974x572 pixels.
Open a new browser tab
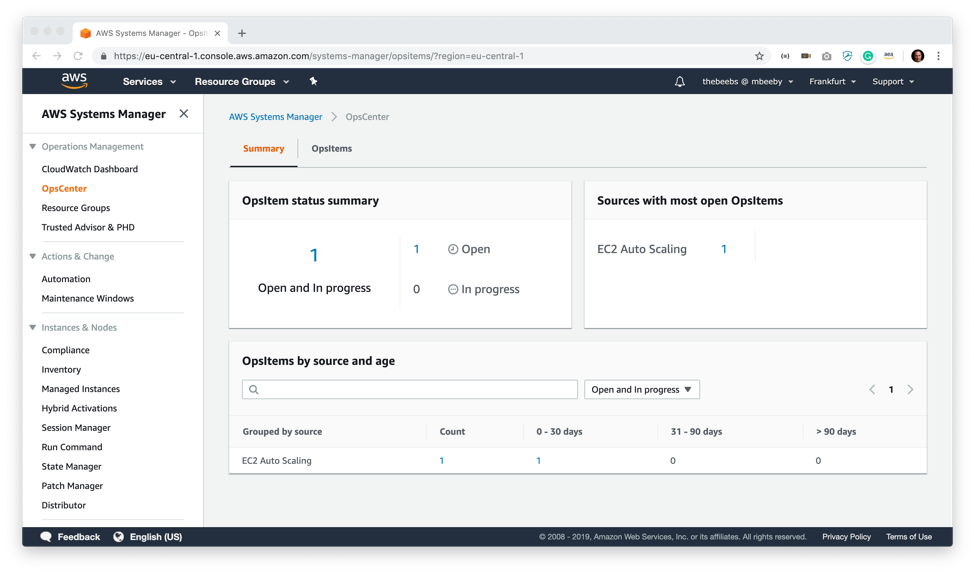coord(242,33)
